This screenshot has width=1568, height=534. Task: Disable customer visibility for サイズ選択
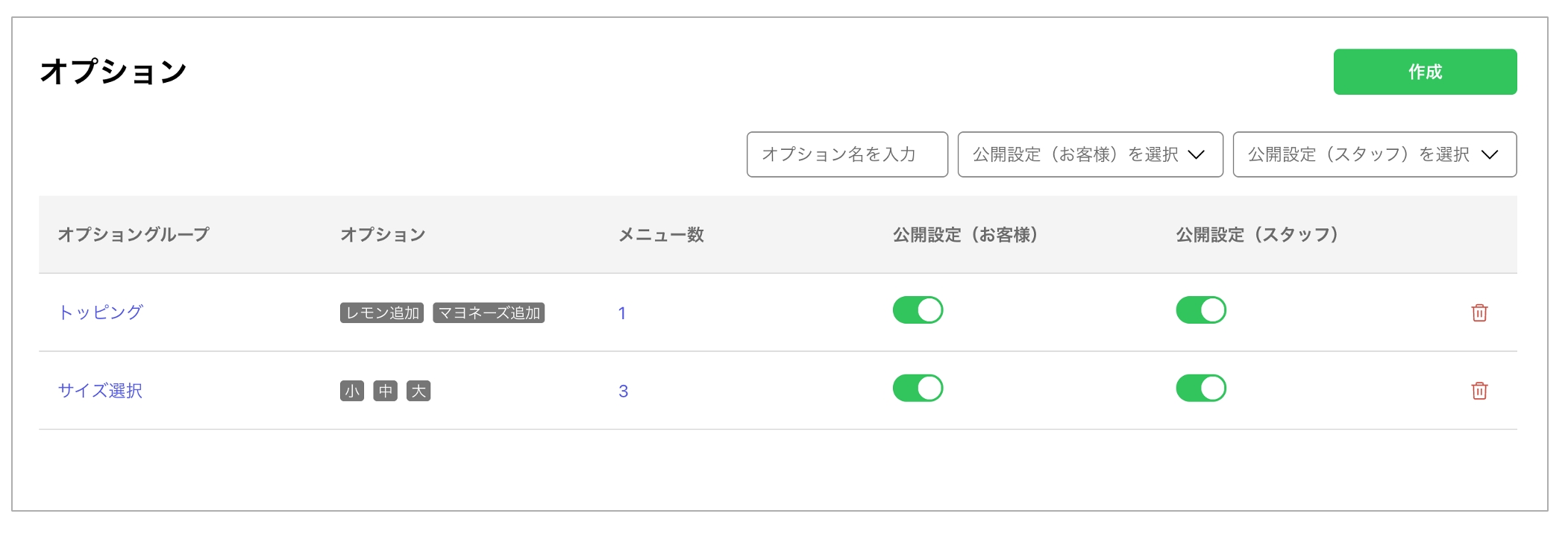point(918,389)
